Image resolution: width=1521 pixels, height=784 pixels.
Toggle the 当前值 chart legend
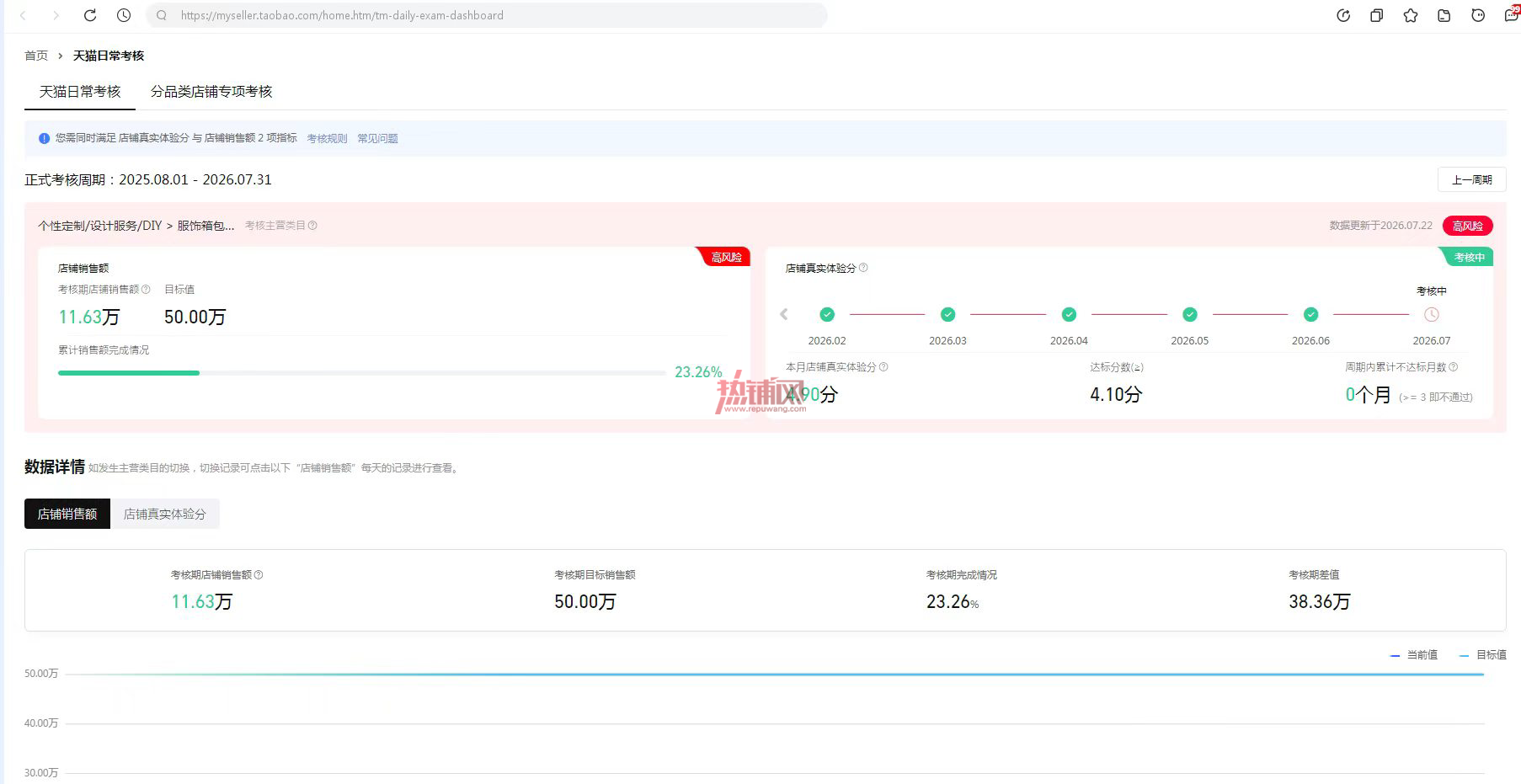(x=1414, y=654)
